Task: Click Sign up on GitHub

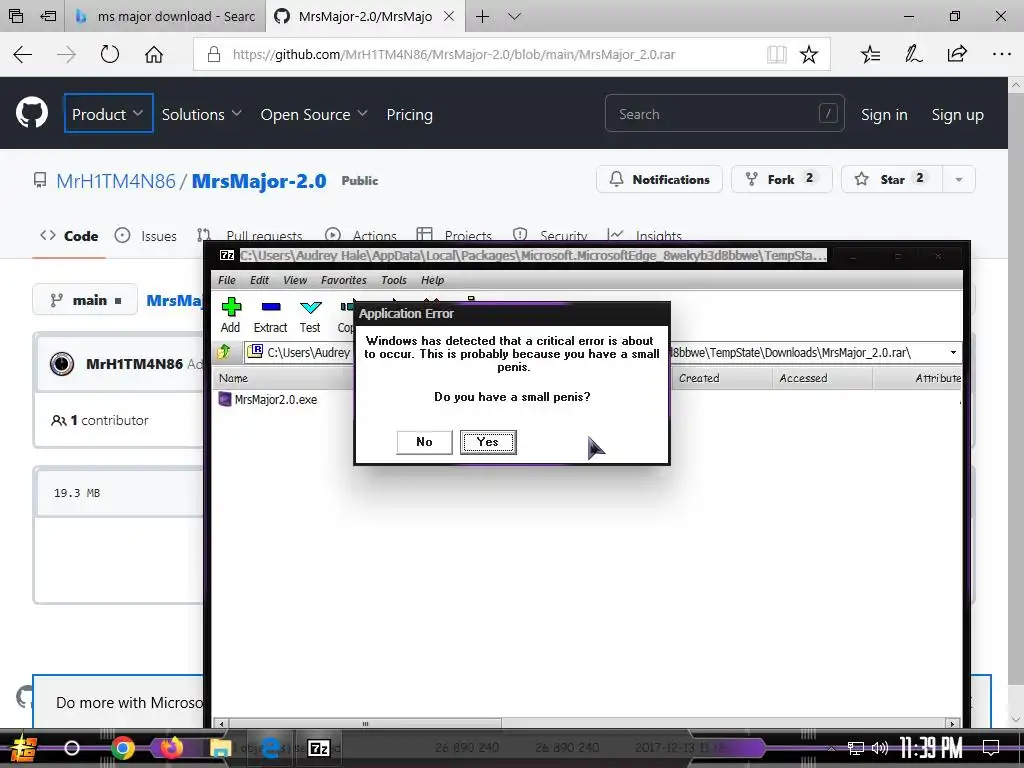Action: [x=957, y=114]
